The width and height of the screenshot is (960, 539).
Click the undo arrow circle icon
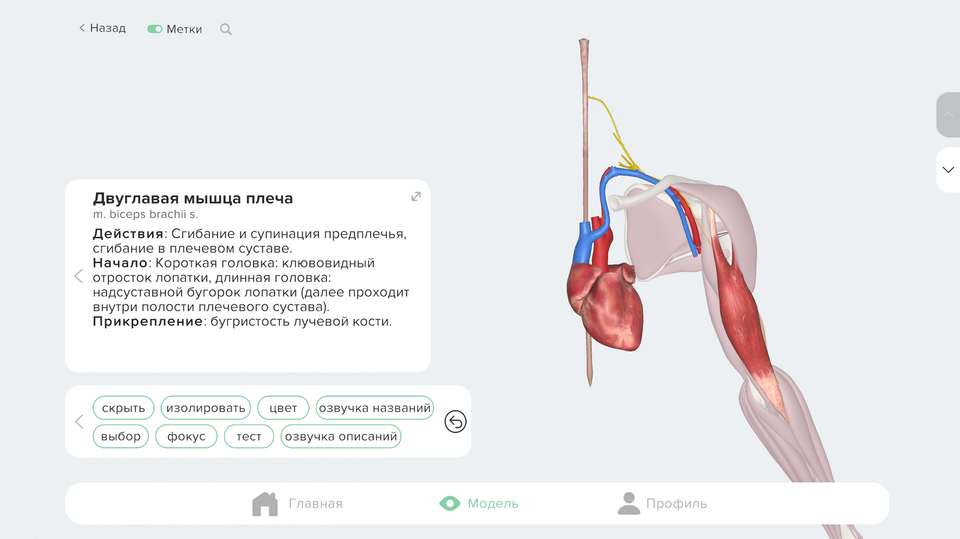pos(455,422)
